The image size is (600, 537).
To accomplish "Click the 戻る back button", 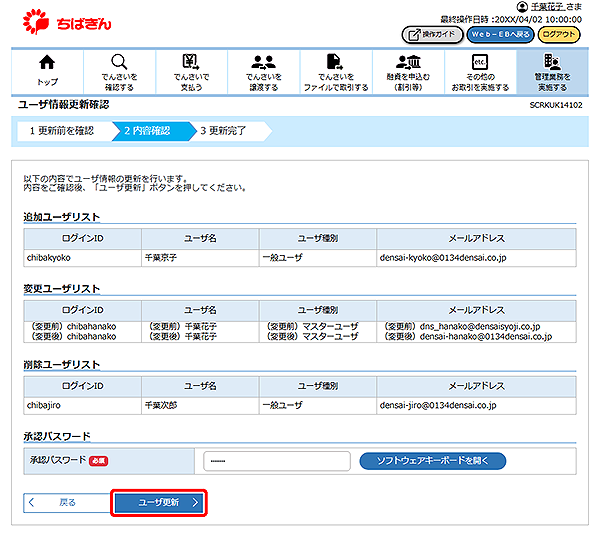I will point(65,502).
